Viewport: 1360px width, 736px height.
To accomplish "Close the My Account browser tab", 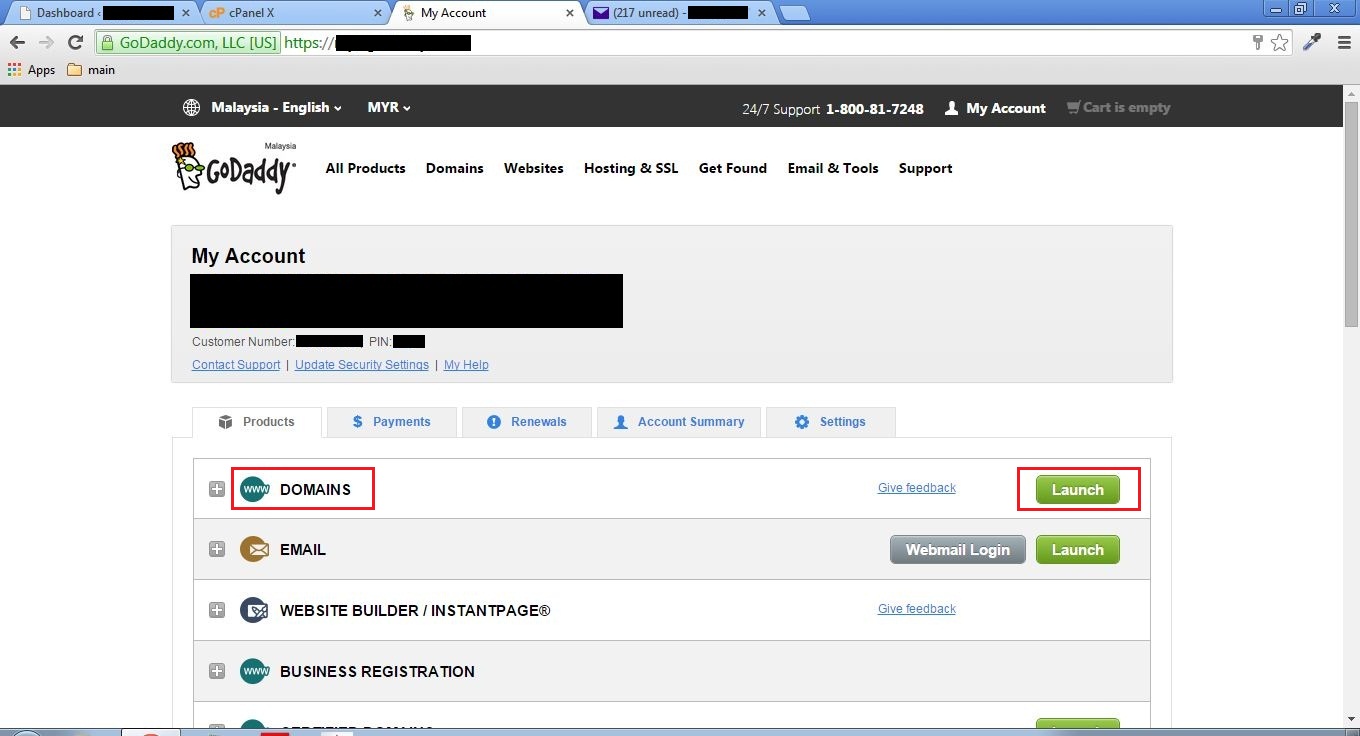I will tap(569, 13).
